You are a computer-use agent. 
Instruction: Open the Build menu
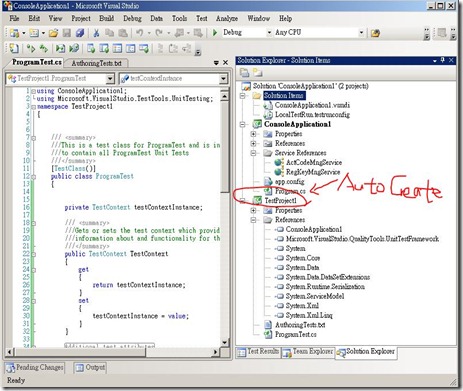107,18
